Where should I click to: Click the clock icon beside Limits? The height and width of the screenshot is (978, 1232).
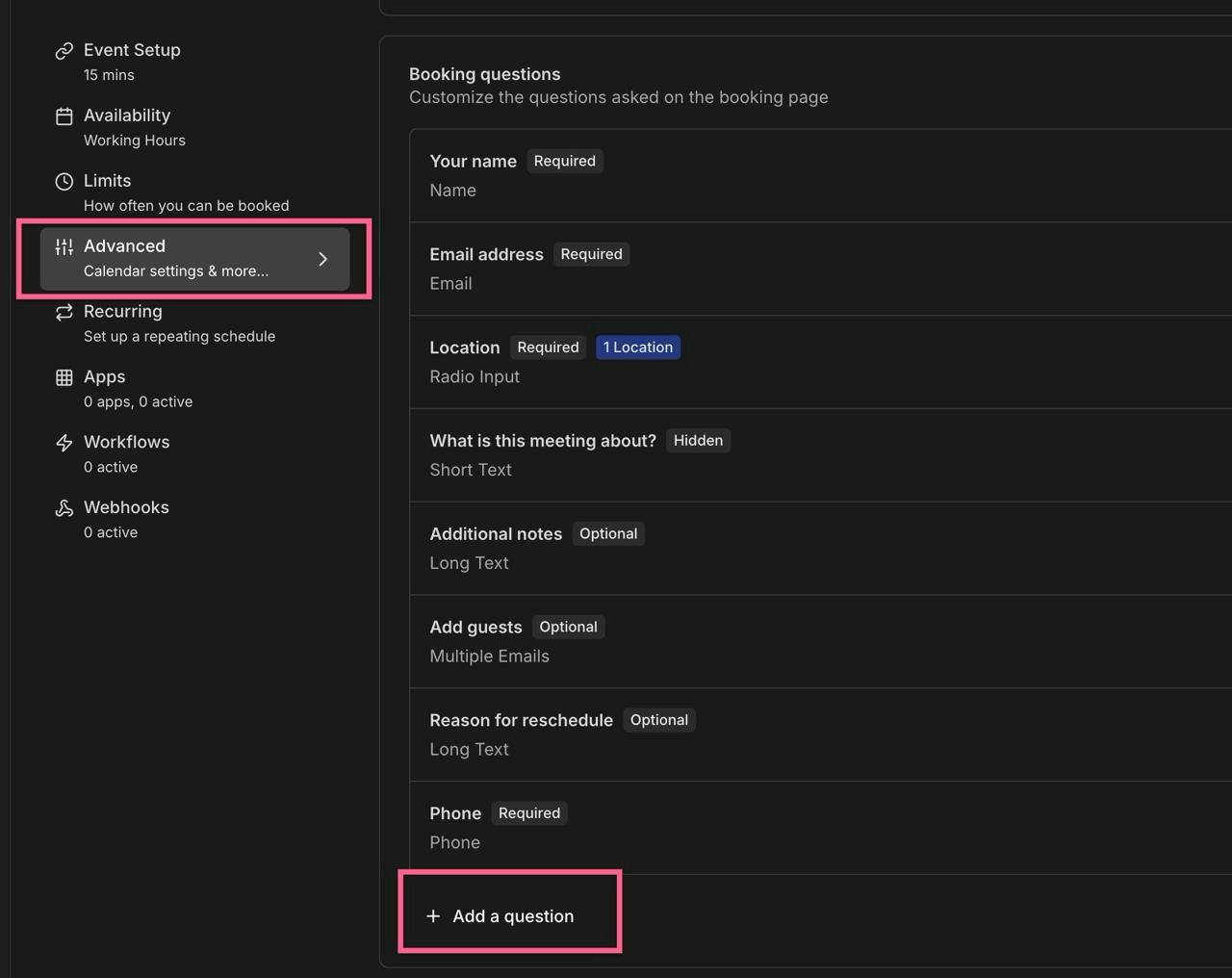click(x=64, y=180)
